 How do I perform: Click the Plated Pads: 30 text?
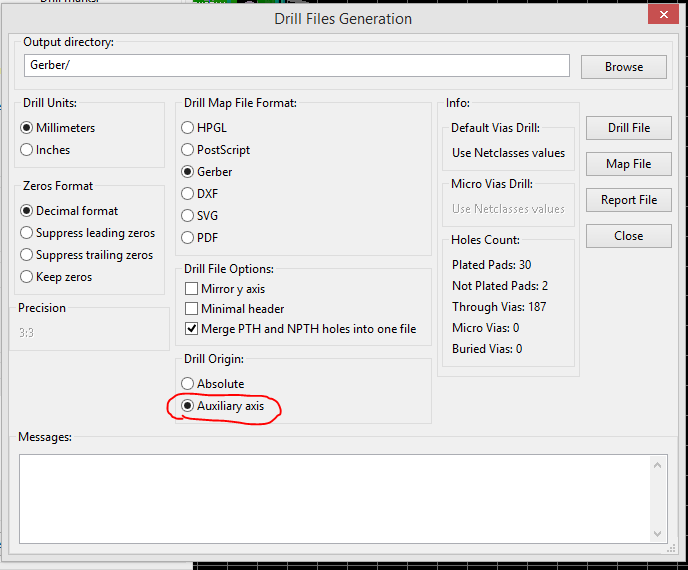pyautogui.click(x=491, y=265)
